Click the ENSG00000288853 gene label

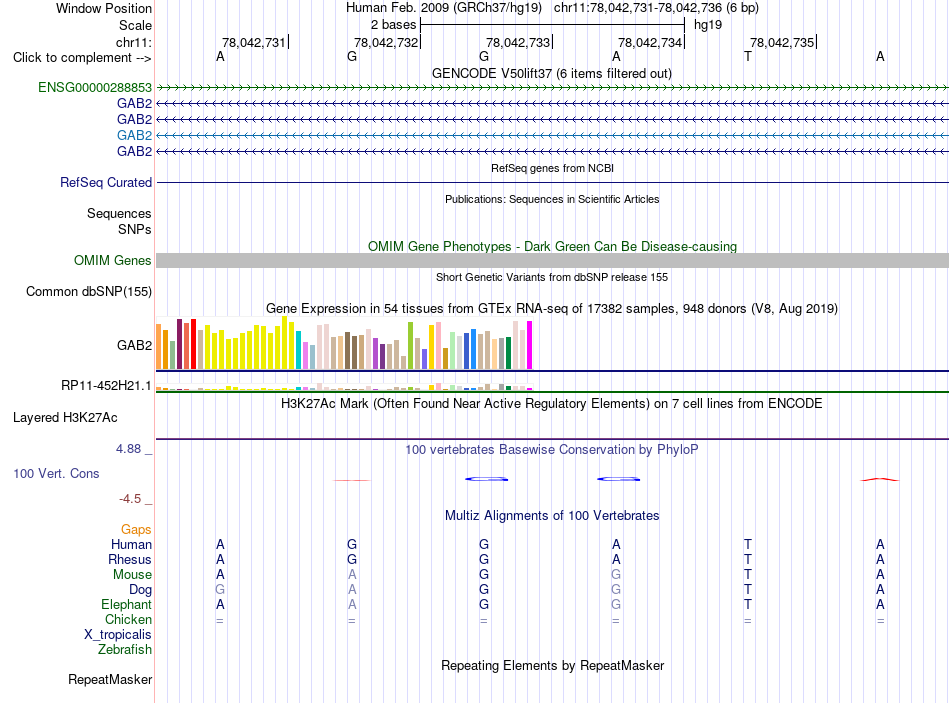click(95, 87)
